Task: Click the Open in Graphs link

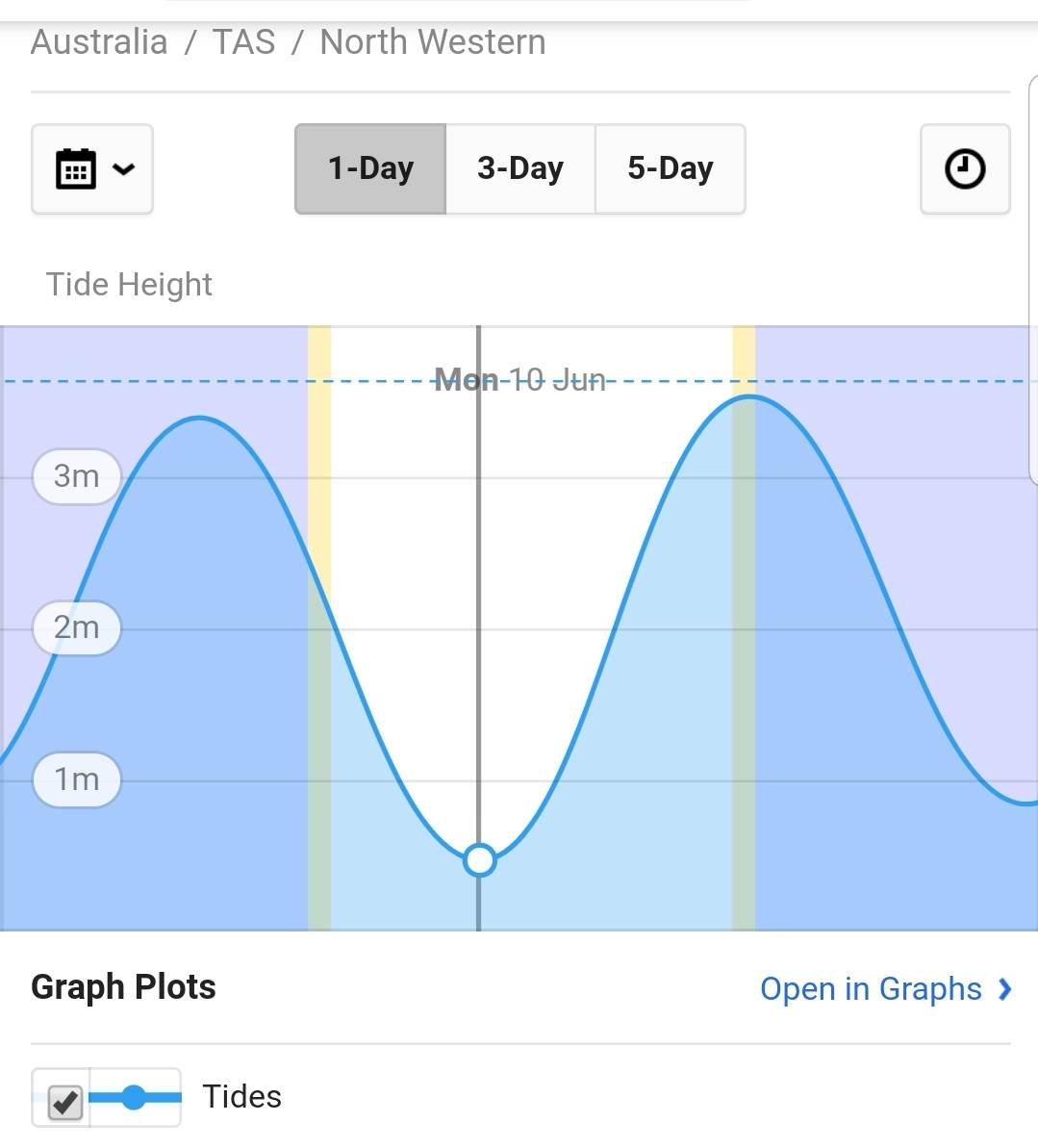Action: [871, 989]
